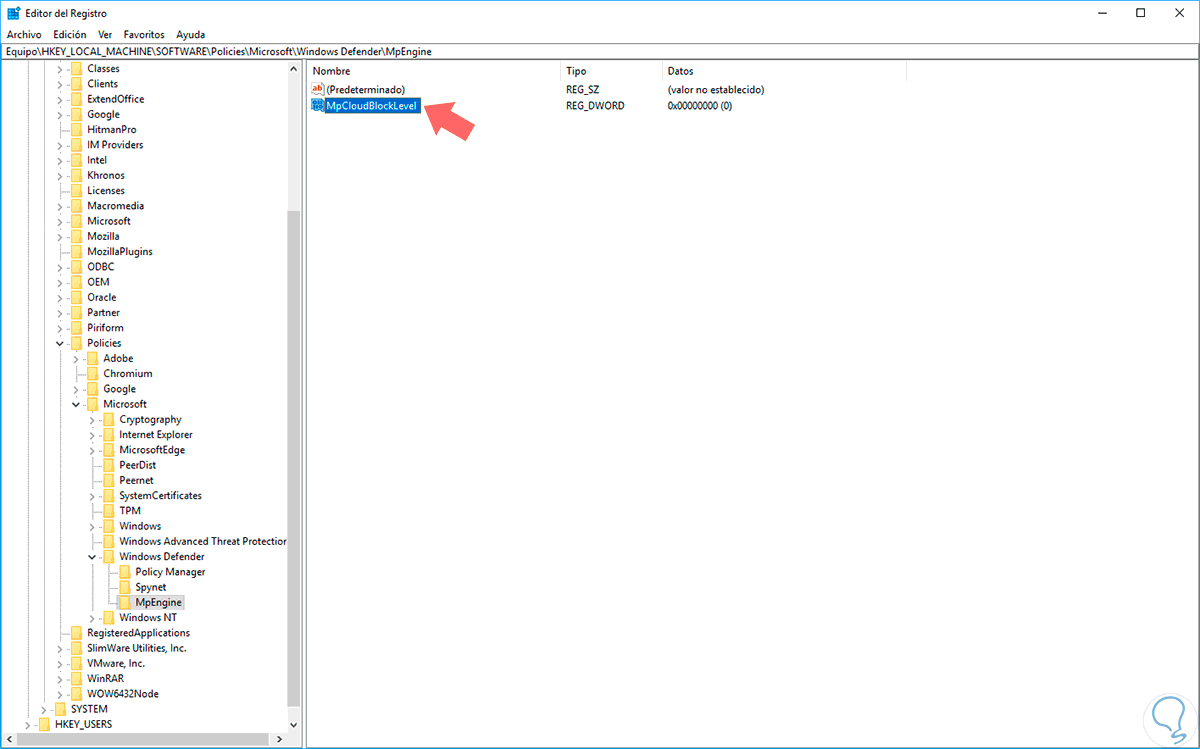Screen dimensions: 1200x749
Task: Expand the Google key under Policies
Action: coord(76,389)
